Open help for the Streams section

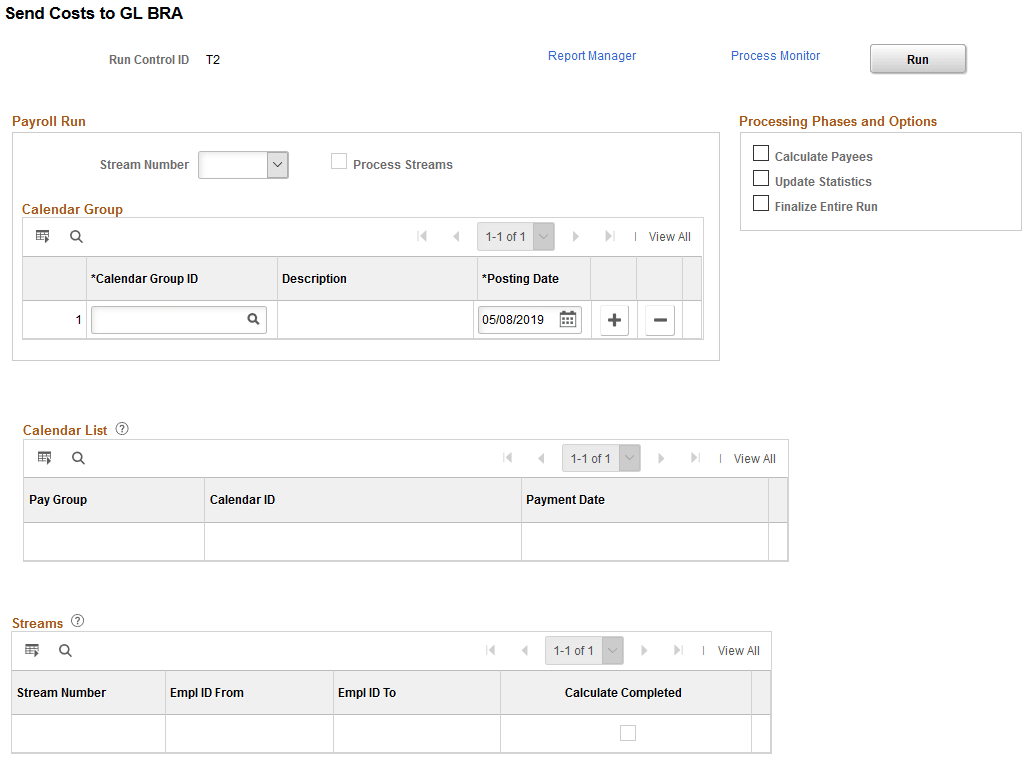[x=78, y=620]
